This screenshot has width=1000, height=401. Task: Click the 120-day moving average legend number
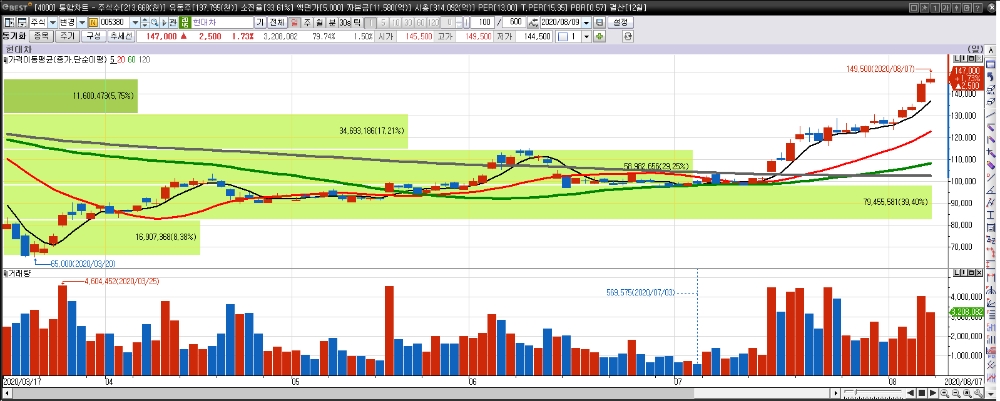tap(144, 59)
